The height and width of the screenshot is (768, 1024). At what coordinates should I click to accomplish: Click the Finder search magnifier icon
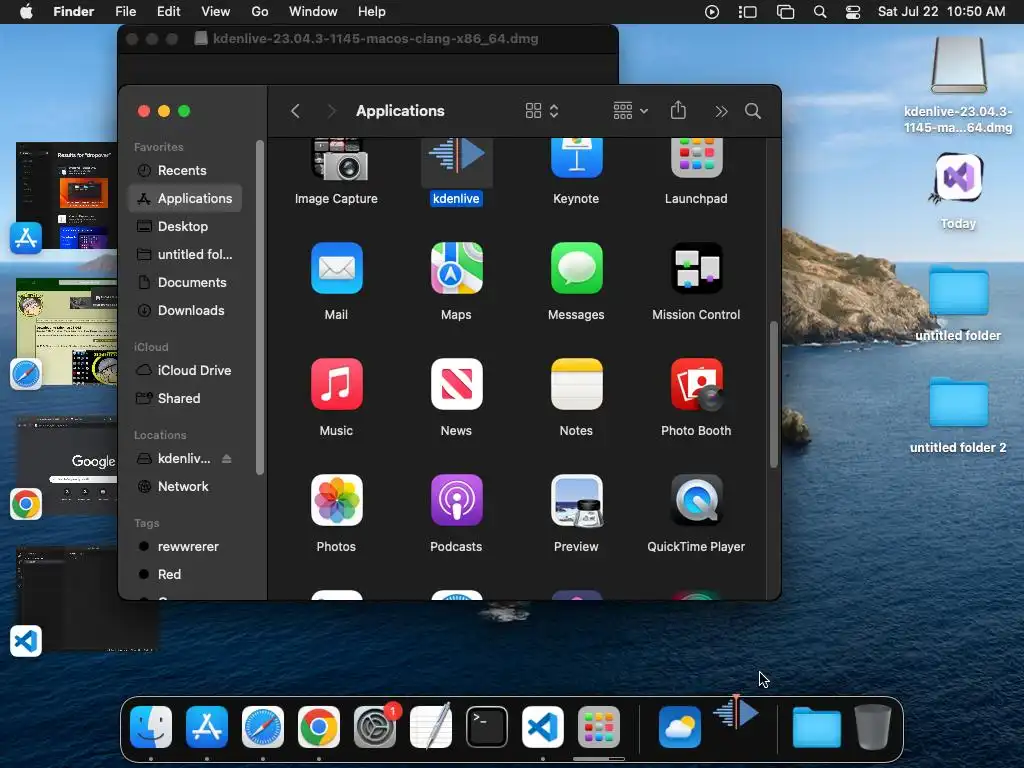click(753, 111)
